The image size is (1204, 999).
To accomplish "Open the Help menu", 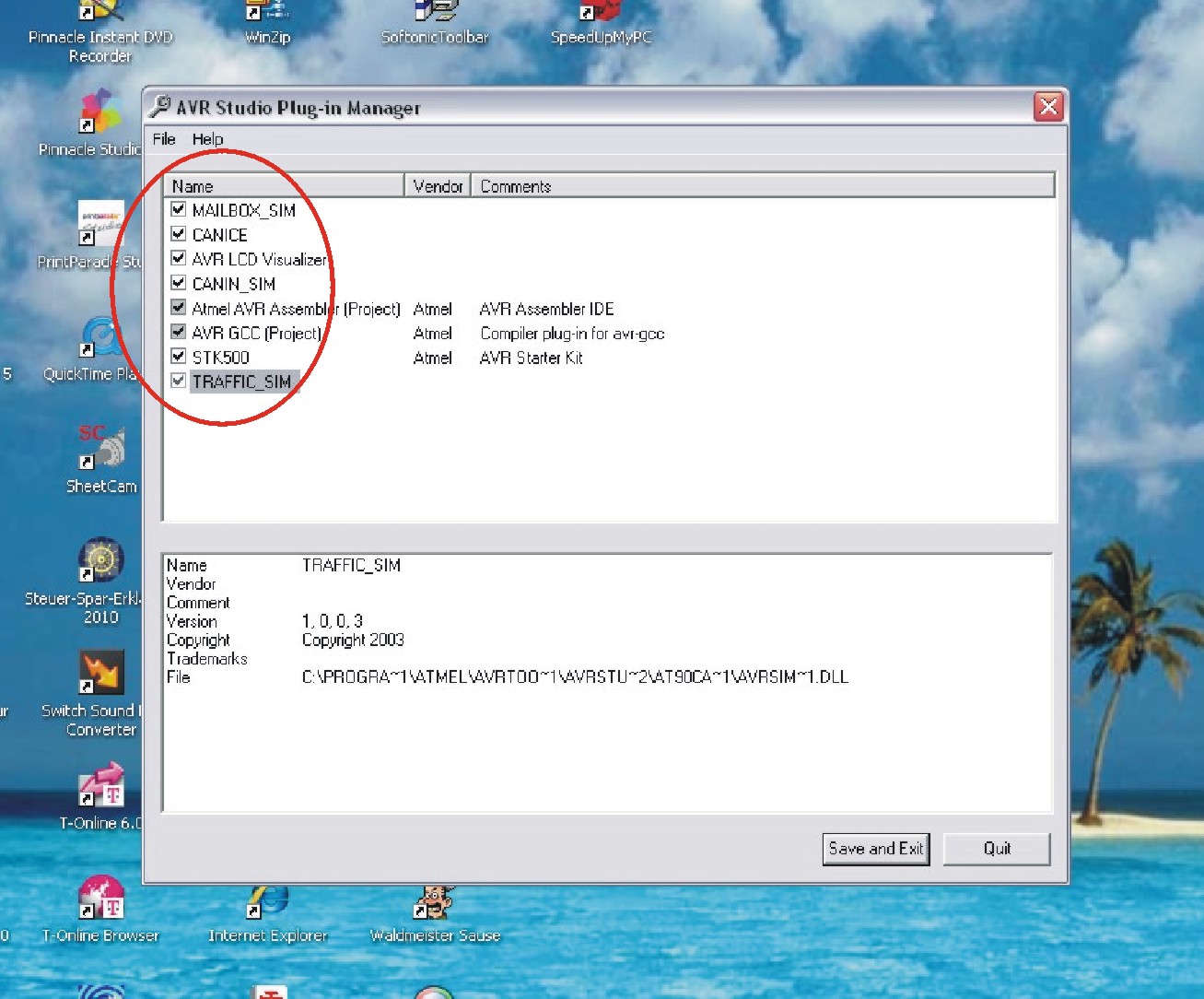I will [207, 139].
